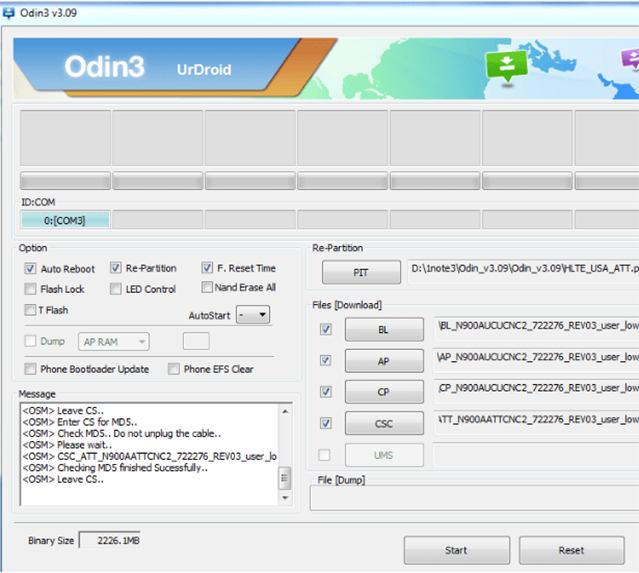Check Nand Erase All
The image size is (639, 573).
pos(207,287)
